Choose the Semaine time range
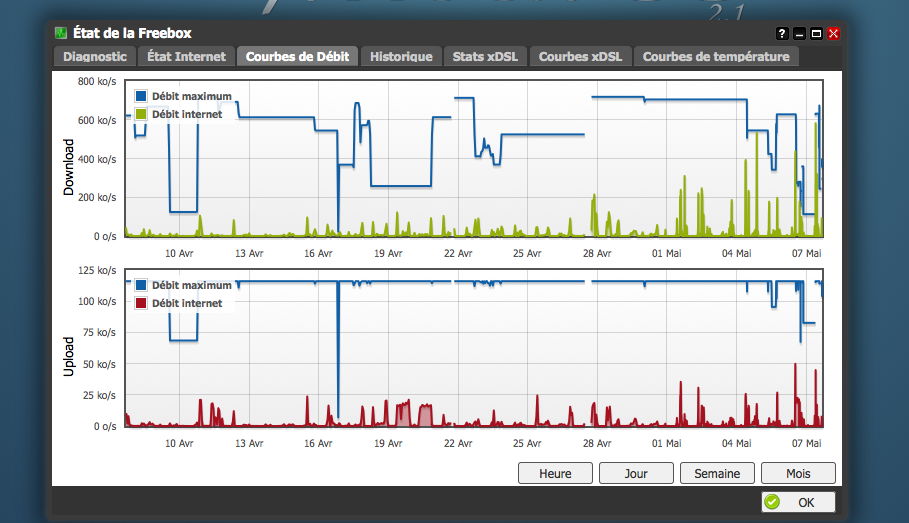 (717, 473)
